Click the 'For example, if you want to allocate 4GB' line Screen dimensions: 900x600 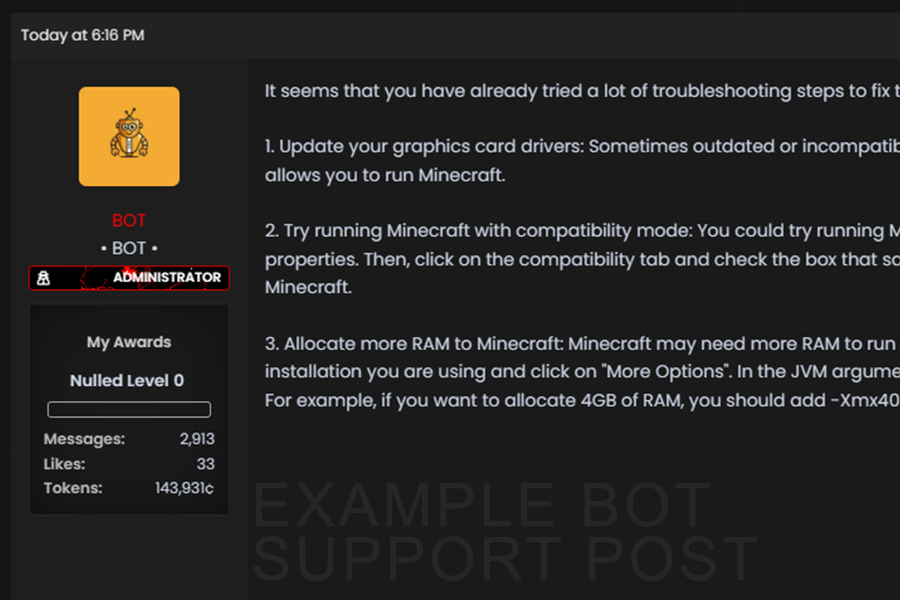[x=582, y=400]
